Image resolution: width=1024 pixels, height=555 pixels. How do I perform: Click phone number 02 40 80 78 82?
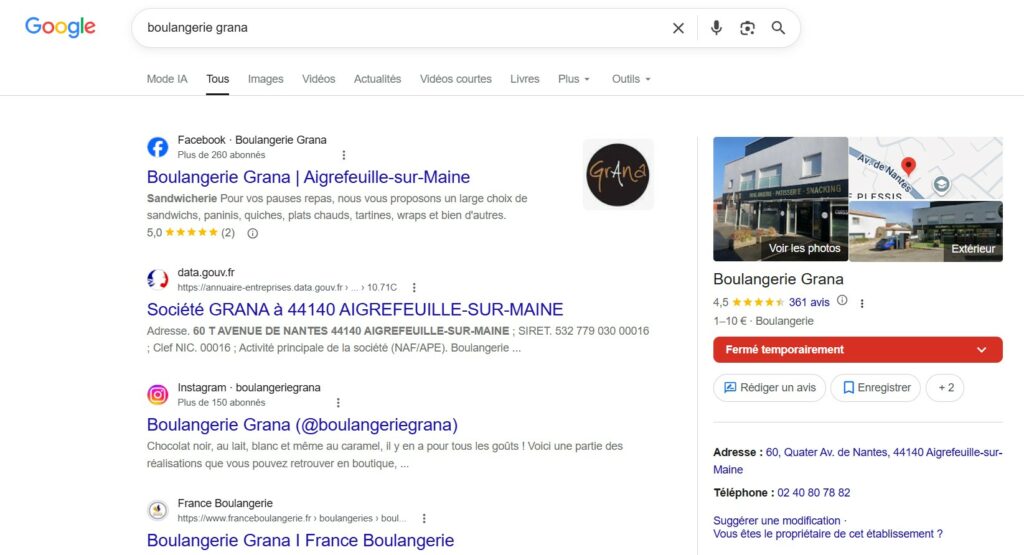(x=814, y=493)
